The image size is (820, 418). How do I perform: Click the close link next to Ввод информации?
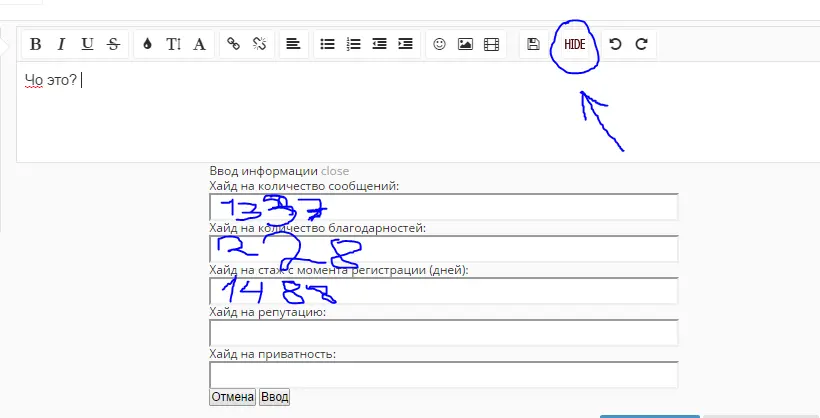coord(335,171)
